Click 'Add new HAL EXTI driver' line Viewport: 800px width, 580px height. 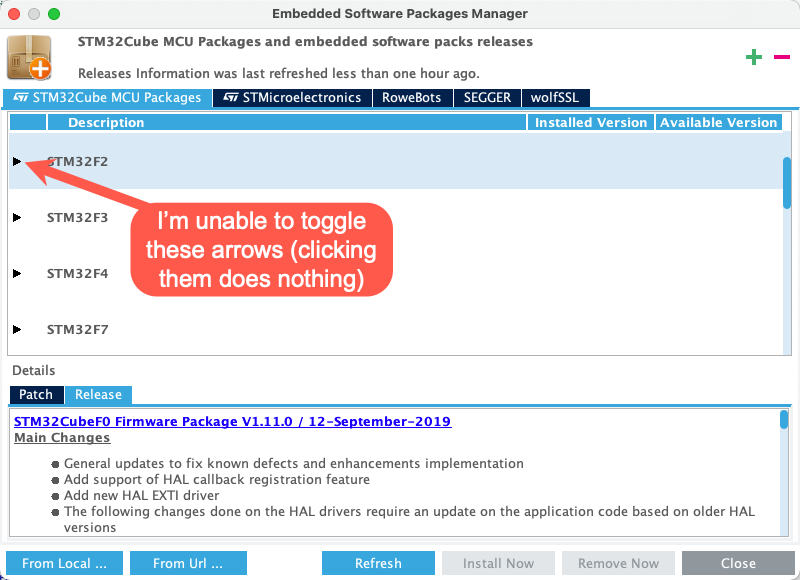(x=141, y=495)
